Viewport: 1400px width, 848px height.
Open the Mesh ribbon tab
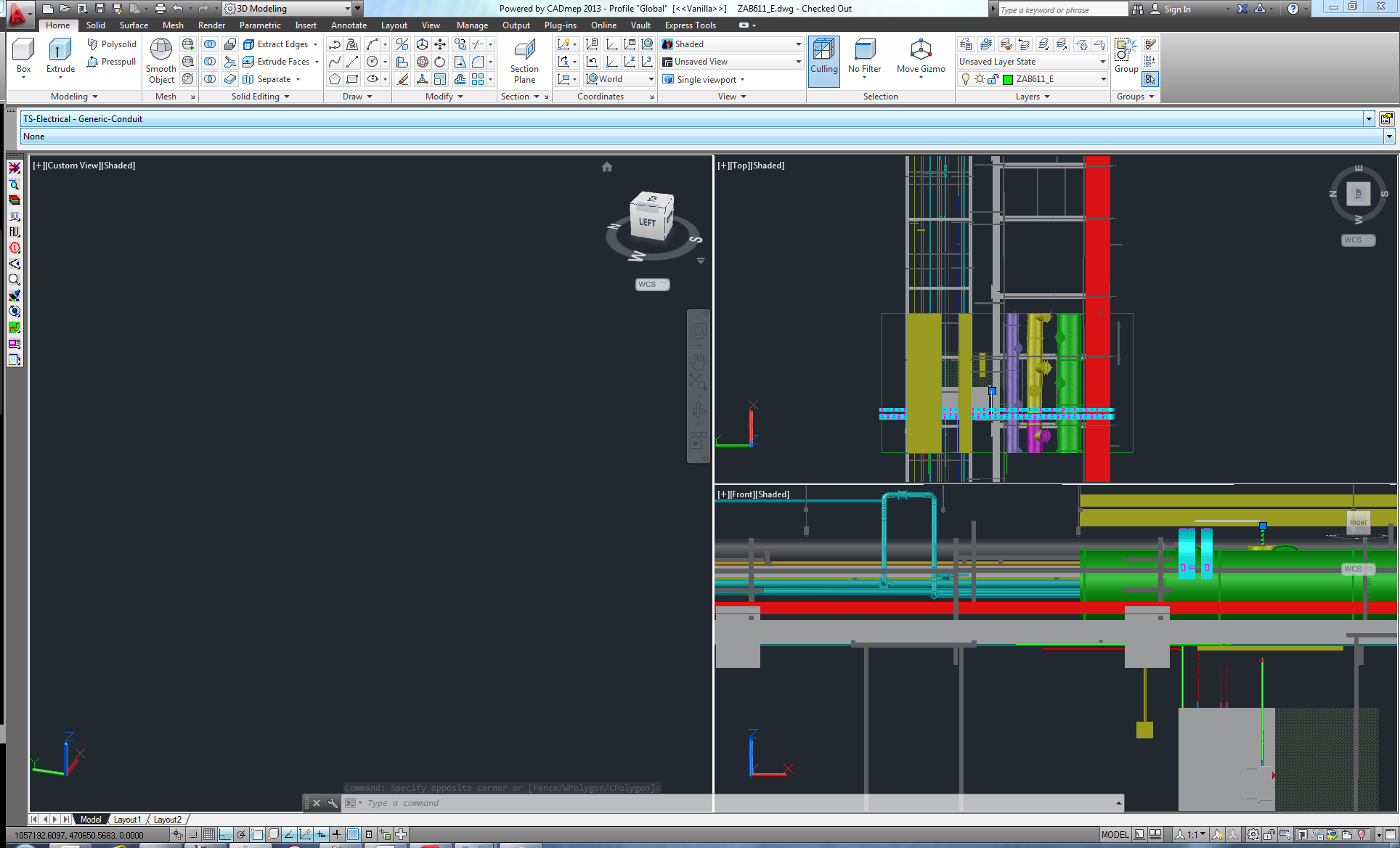[x=173, y=25]
